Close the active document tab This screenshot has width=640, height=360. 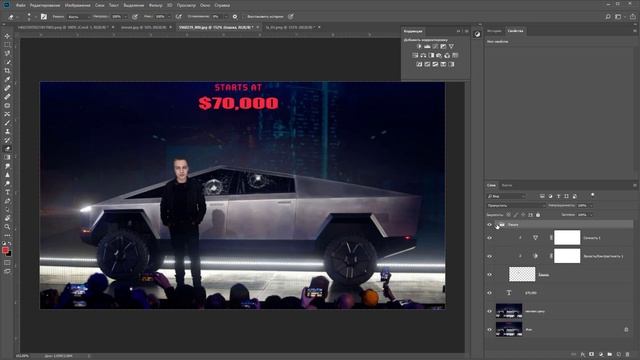[258, 27]
